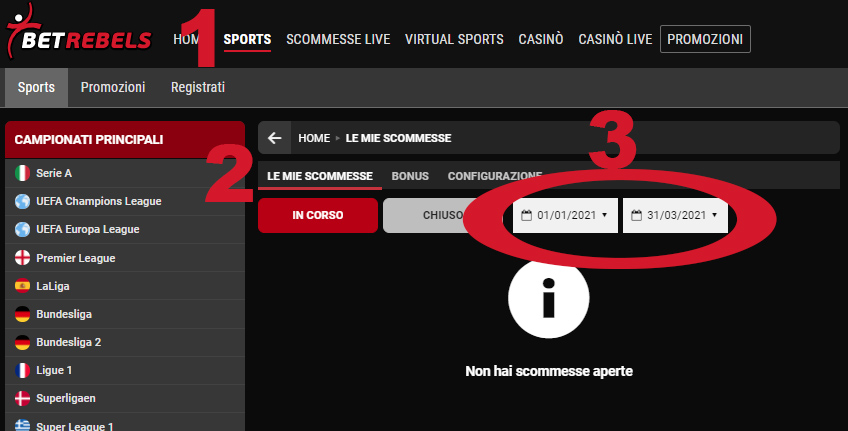The width and height of the screenshot is (848, 431).
Task: Click the Italy flag beside Serie A
Action: [22, 173]
